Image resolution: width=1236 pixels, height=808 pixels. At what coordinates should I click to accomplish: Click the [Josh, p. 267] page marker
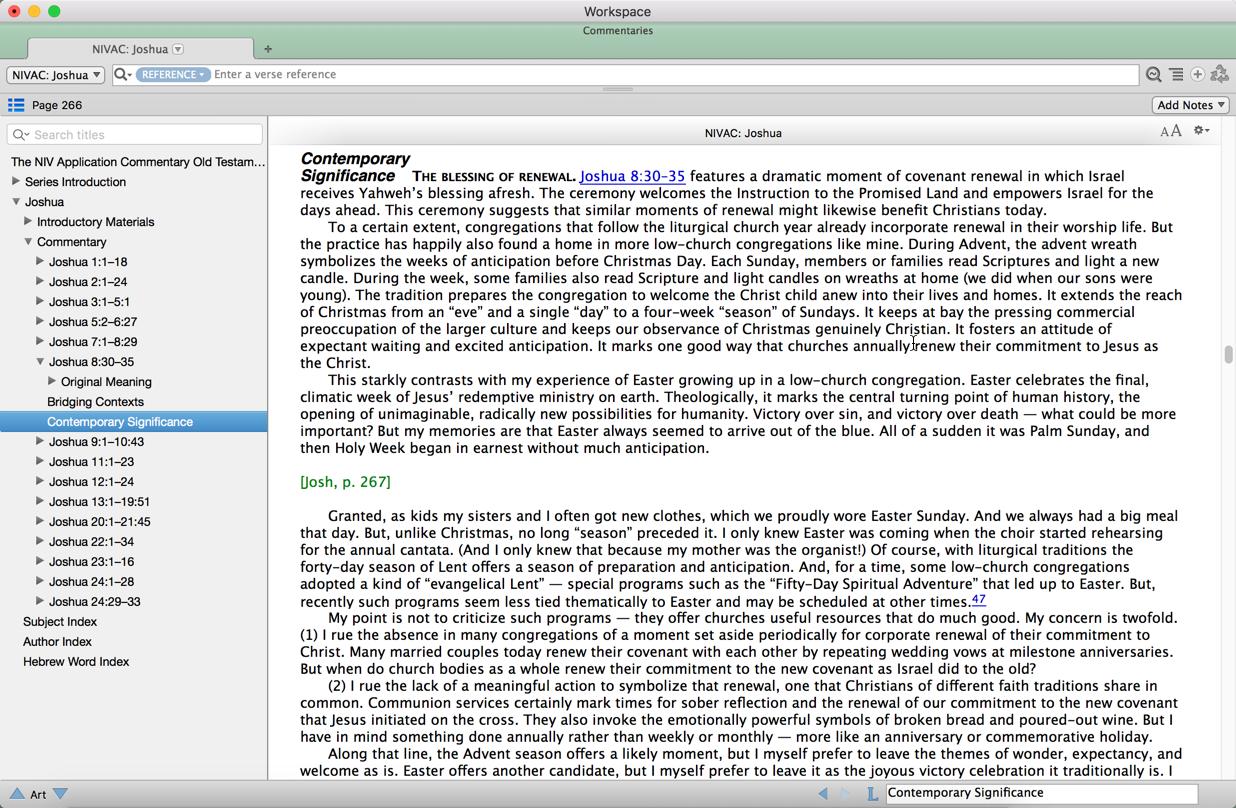[x=345, y=482]
